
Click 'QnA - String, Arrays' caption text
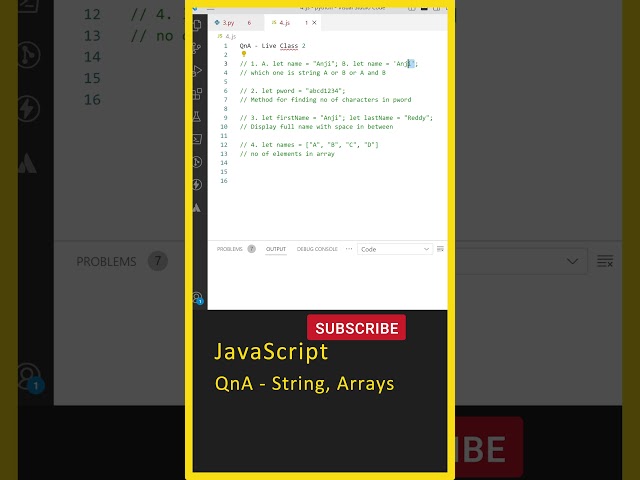click(304, 384)
